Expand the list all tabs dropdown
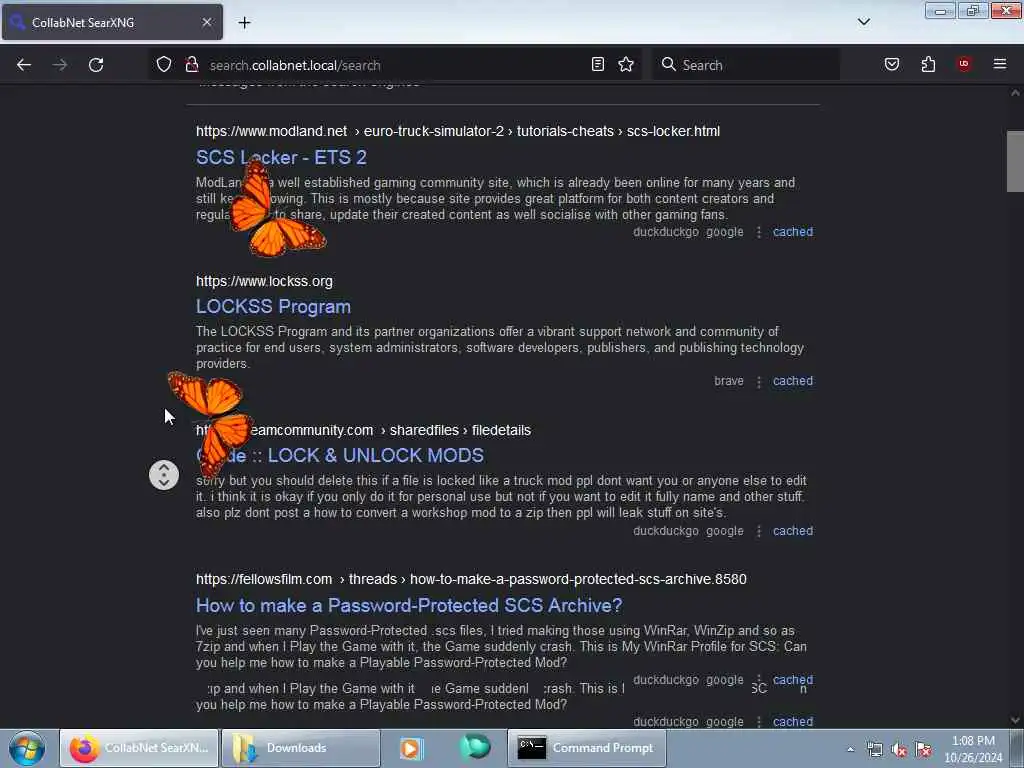The width and height of the screenshot is (1024, 768). point(864,22)
